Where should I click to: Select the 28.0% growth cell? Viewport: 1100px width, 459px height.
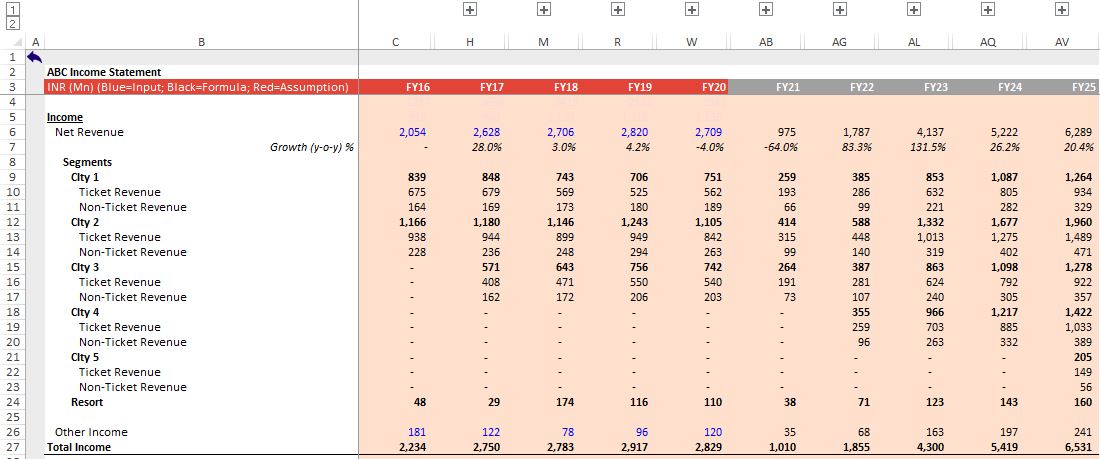click(488, 147)
